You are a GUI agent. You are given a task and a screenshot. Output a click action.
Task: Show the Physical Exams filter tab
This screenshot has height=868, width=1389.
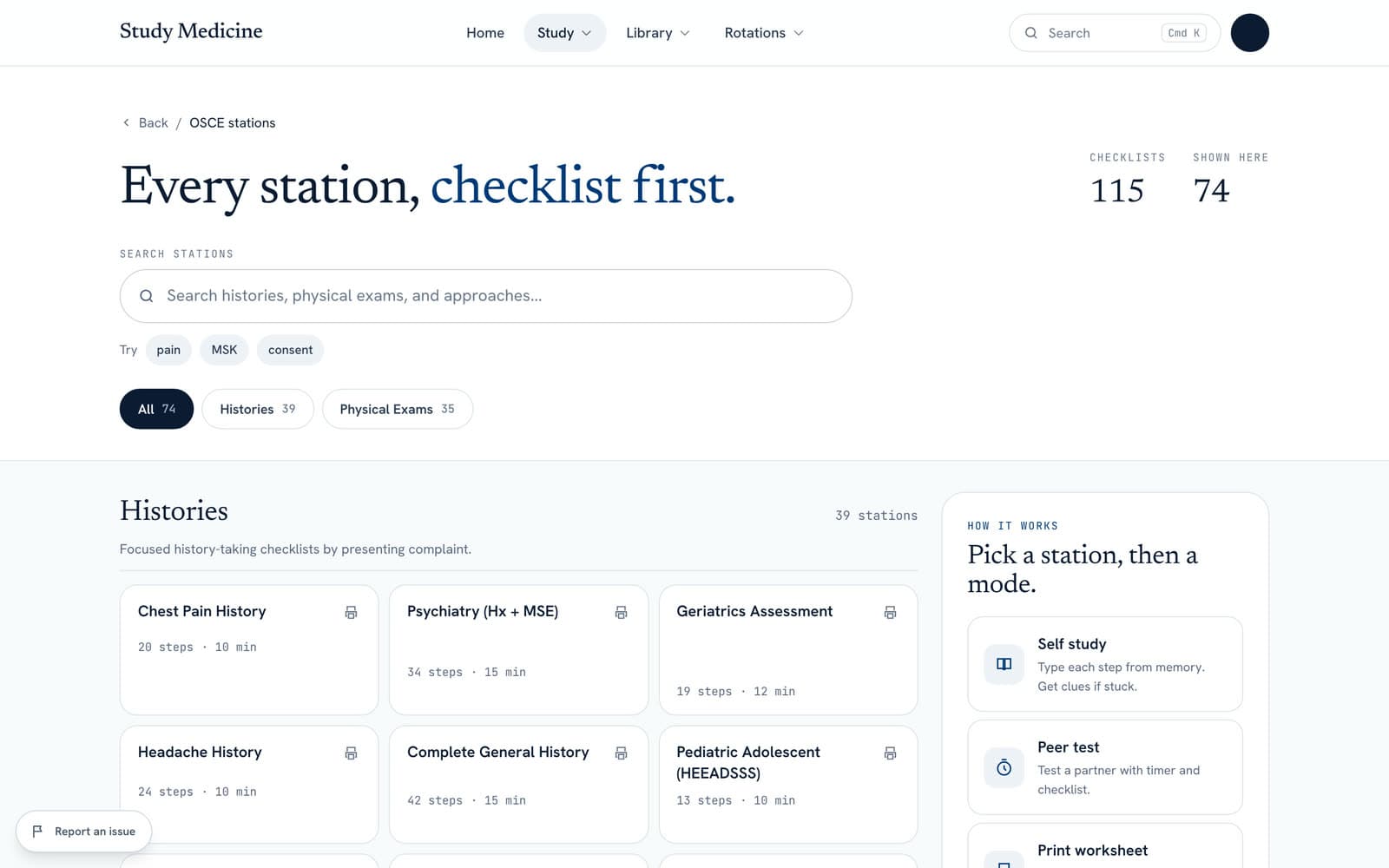pos(398,409)
